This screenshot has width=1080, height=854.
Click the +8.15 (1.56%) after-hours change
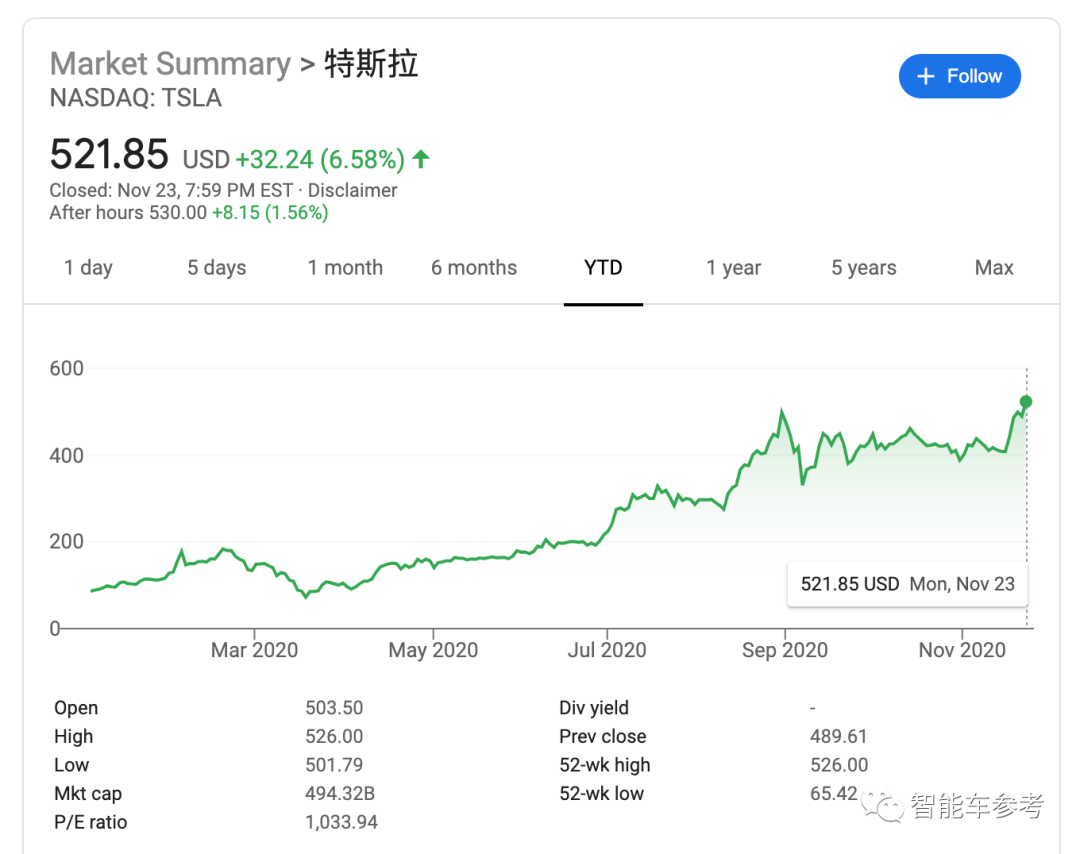tap(270, 212)
